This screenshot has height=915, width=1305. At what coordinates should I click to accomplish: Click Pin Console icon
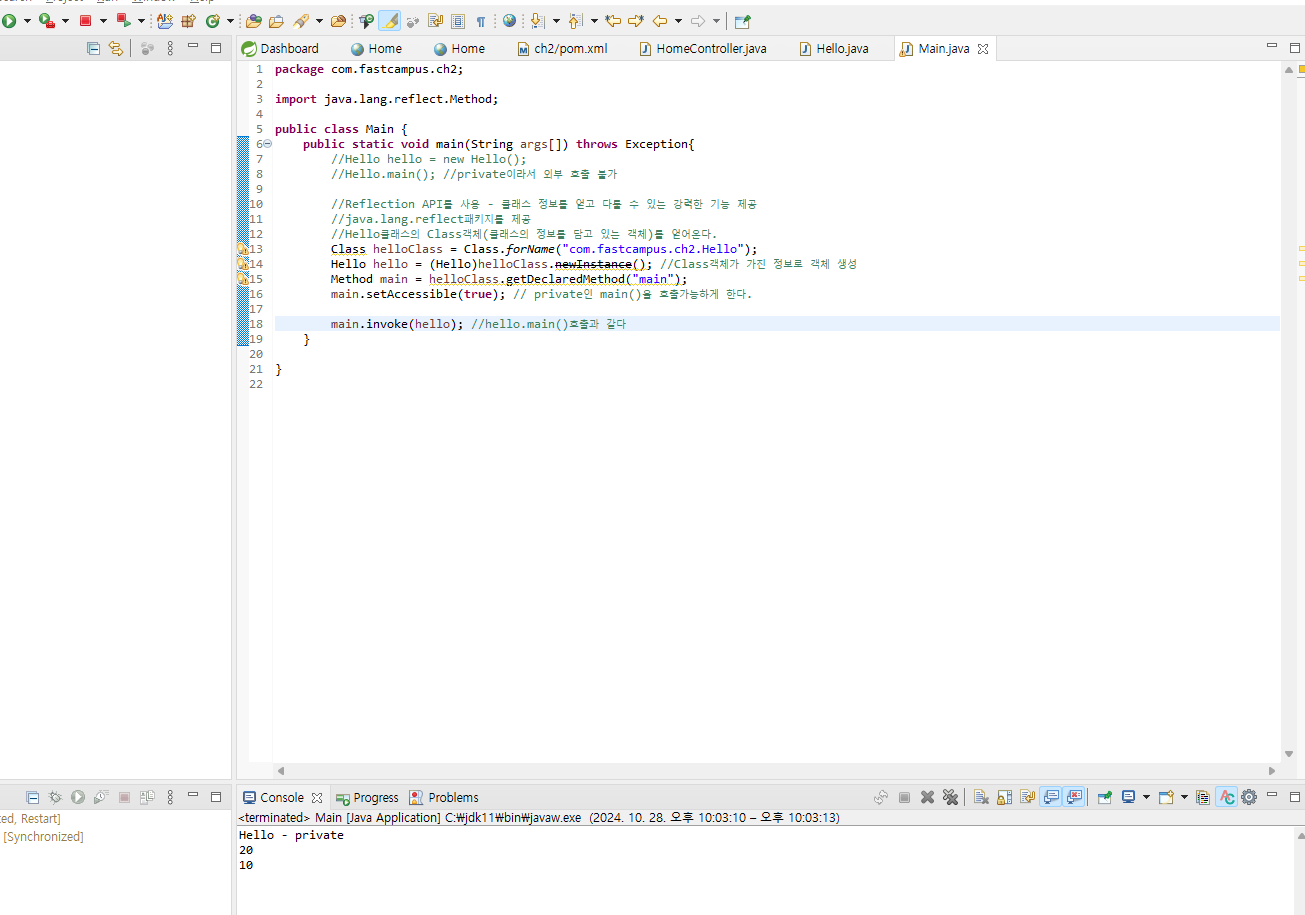point(1104,797)
